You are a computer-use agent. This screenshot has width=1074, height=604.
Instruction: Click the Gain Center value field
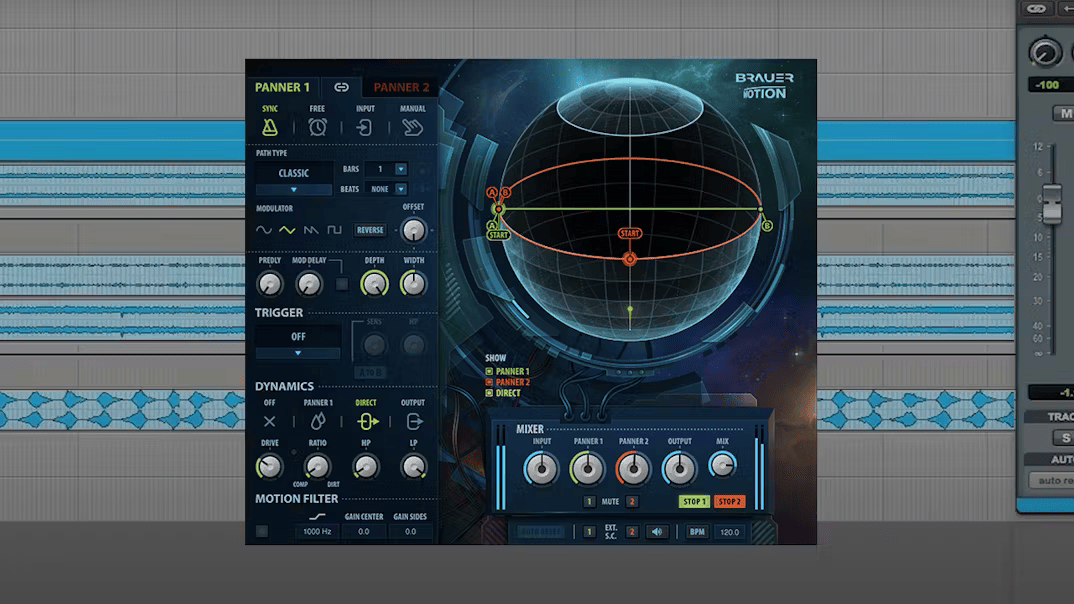(x=364, y=531)
